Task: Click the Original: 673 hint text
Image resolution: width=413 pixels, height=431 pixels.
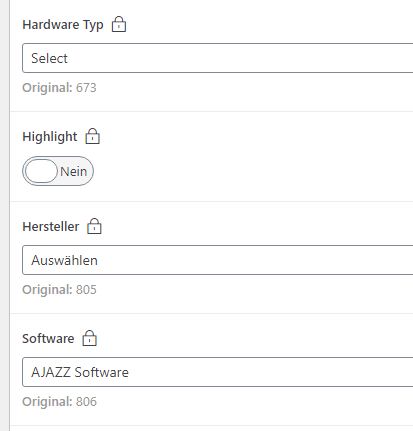Action: tap(59, 88)
